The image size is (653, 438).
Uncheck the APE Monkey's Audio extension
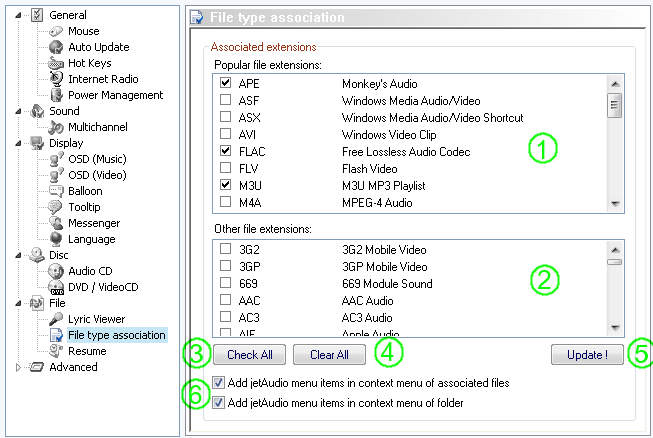(225, 83)
